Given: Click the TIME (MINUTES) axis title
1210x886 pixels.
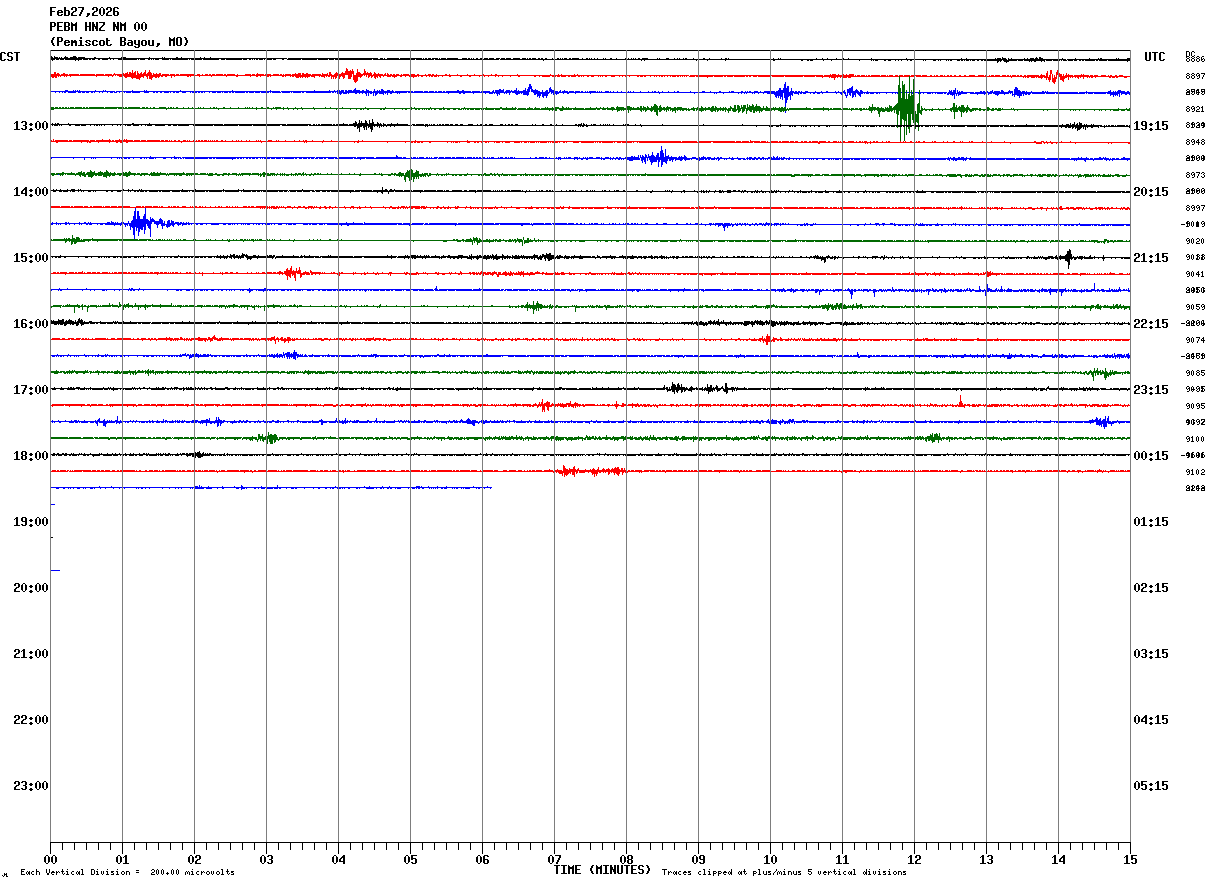Looking at the screenshot, I should (602, 870).
